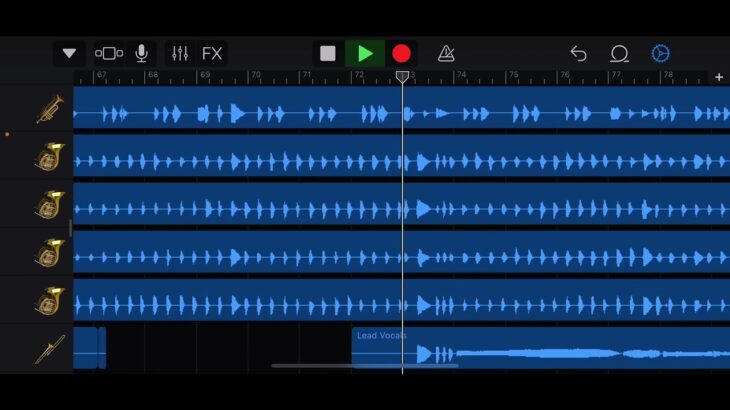Tap the horizontal scroll bar indicator

click(x=365, y=366)
